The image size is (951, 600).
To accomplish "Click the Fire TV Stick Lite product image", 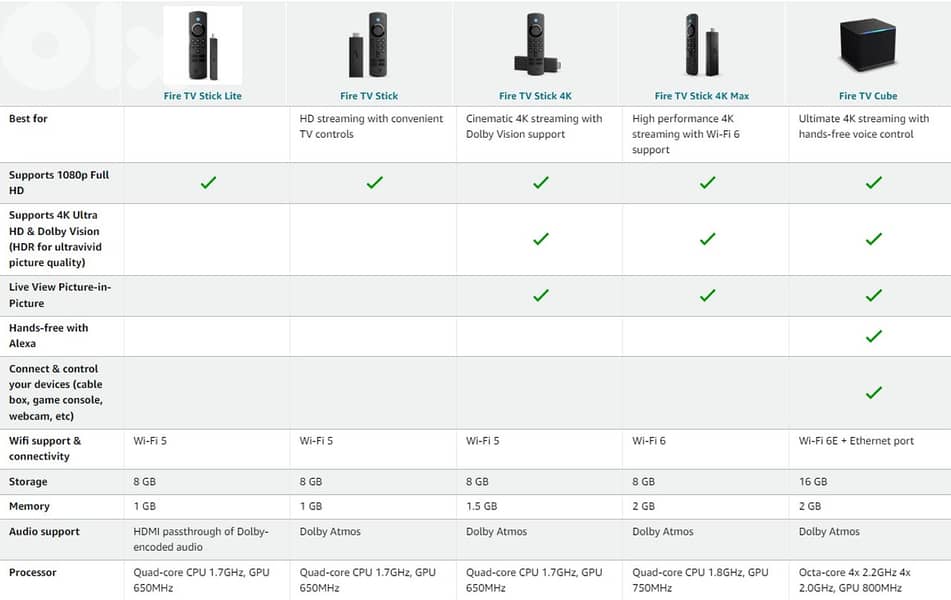I will click(203, 45).
